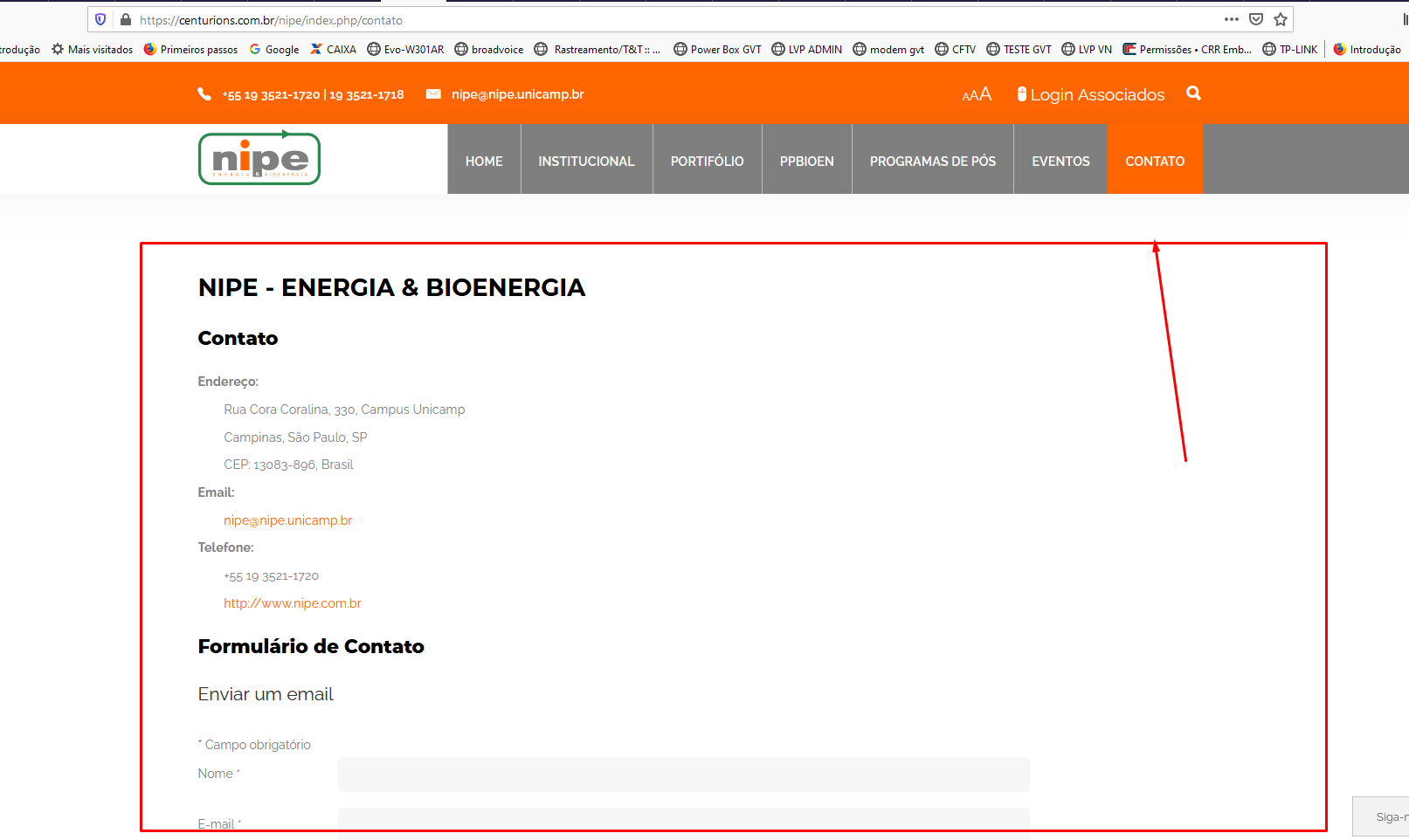
Task: Open PPBIOEN menu item
Action: (x=806, y=159)
